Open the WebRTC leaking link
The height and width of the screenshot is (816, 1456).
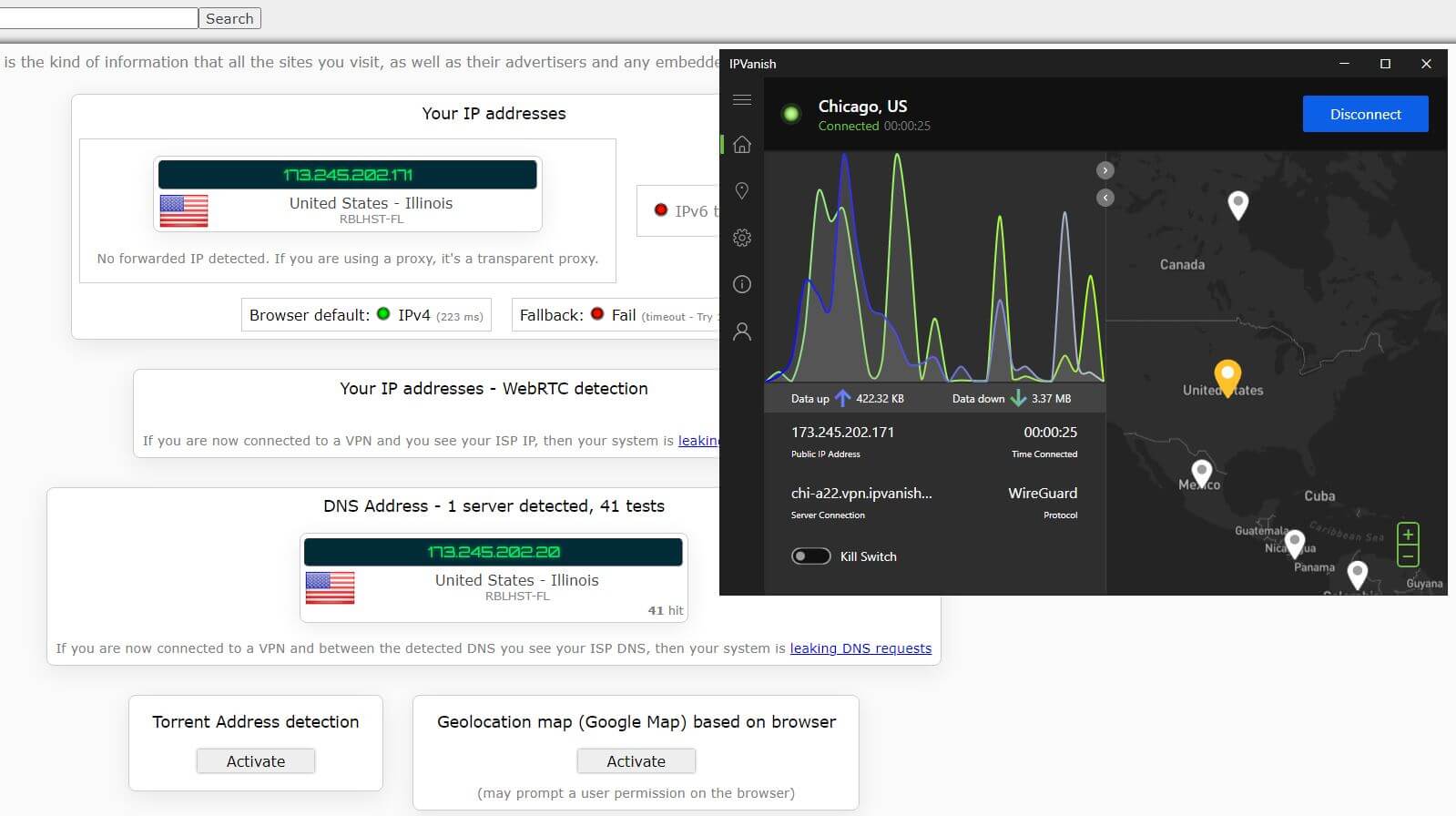(698, 441)
